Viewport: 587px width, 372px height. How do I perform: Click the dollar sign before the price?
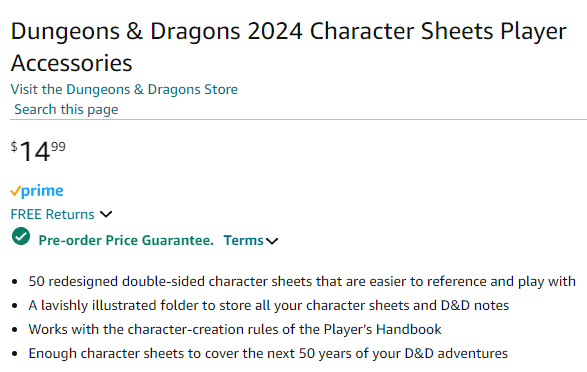pyautogui.click(x=14, y=146)
